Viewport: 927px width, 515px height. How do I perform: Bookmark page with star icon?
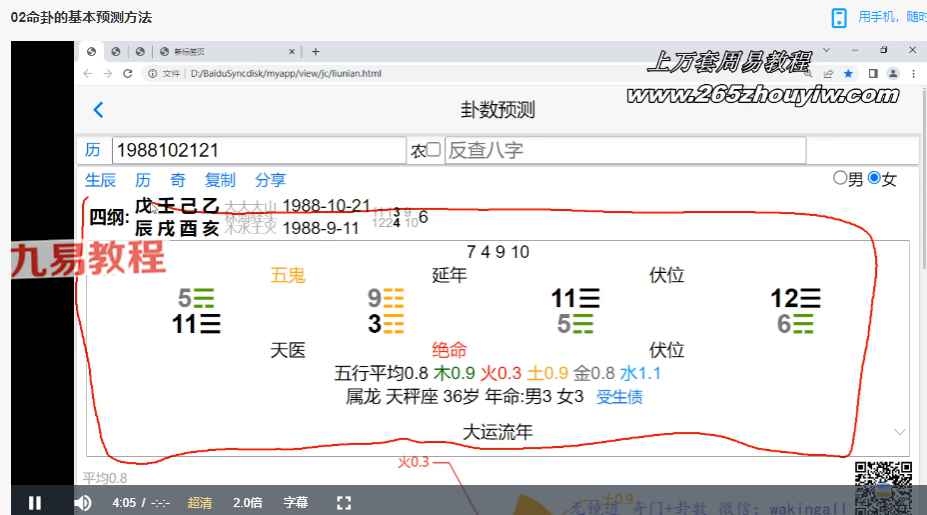click(x=849, y=73)
